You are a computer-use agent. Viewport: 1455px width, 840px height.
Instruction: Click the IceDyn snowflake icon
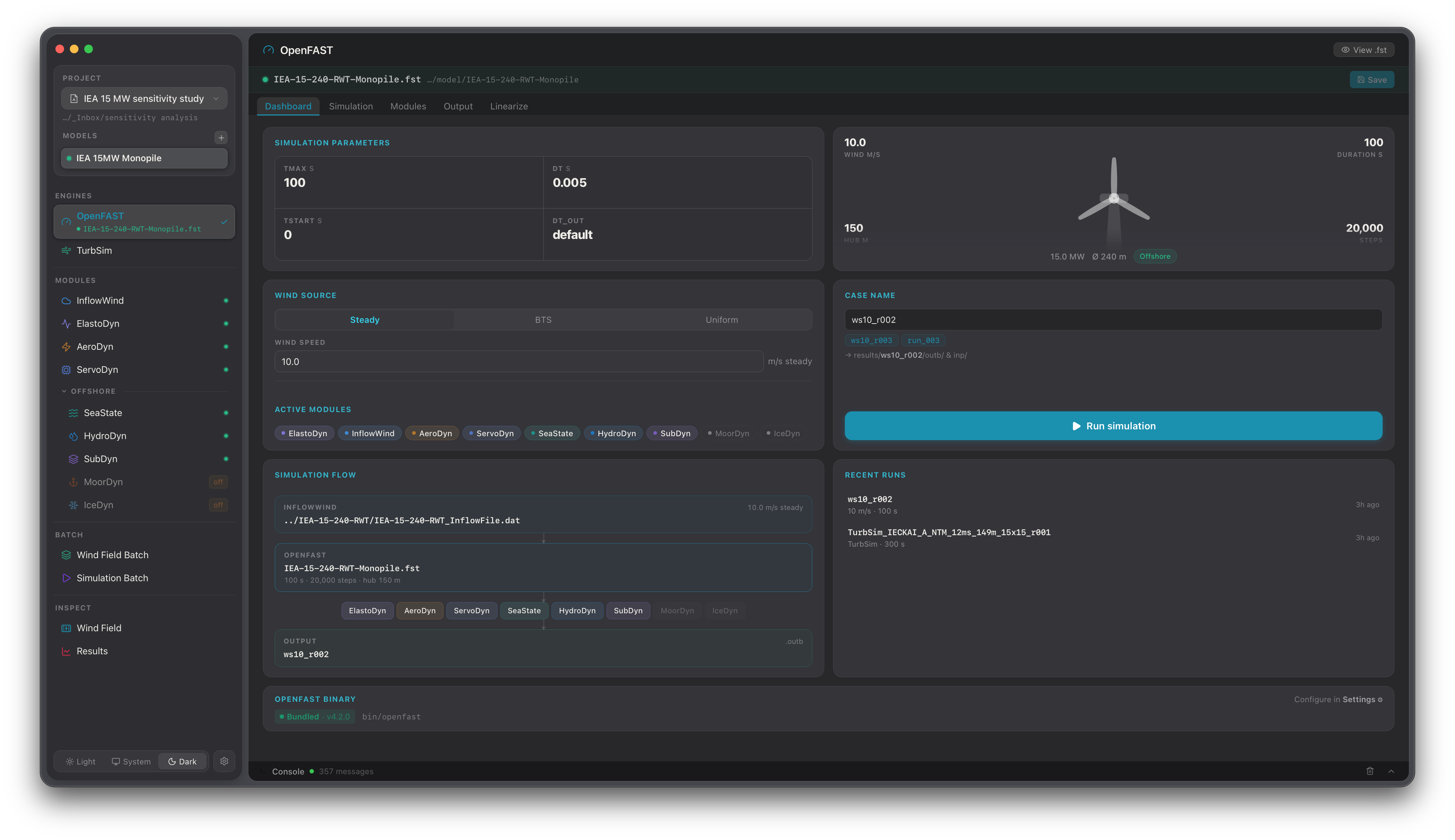(73, 505)
